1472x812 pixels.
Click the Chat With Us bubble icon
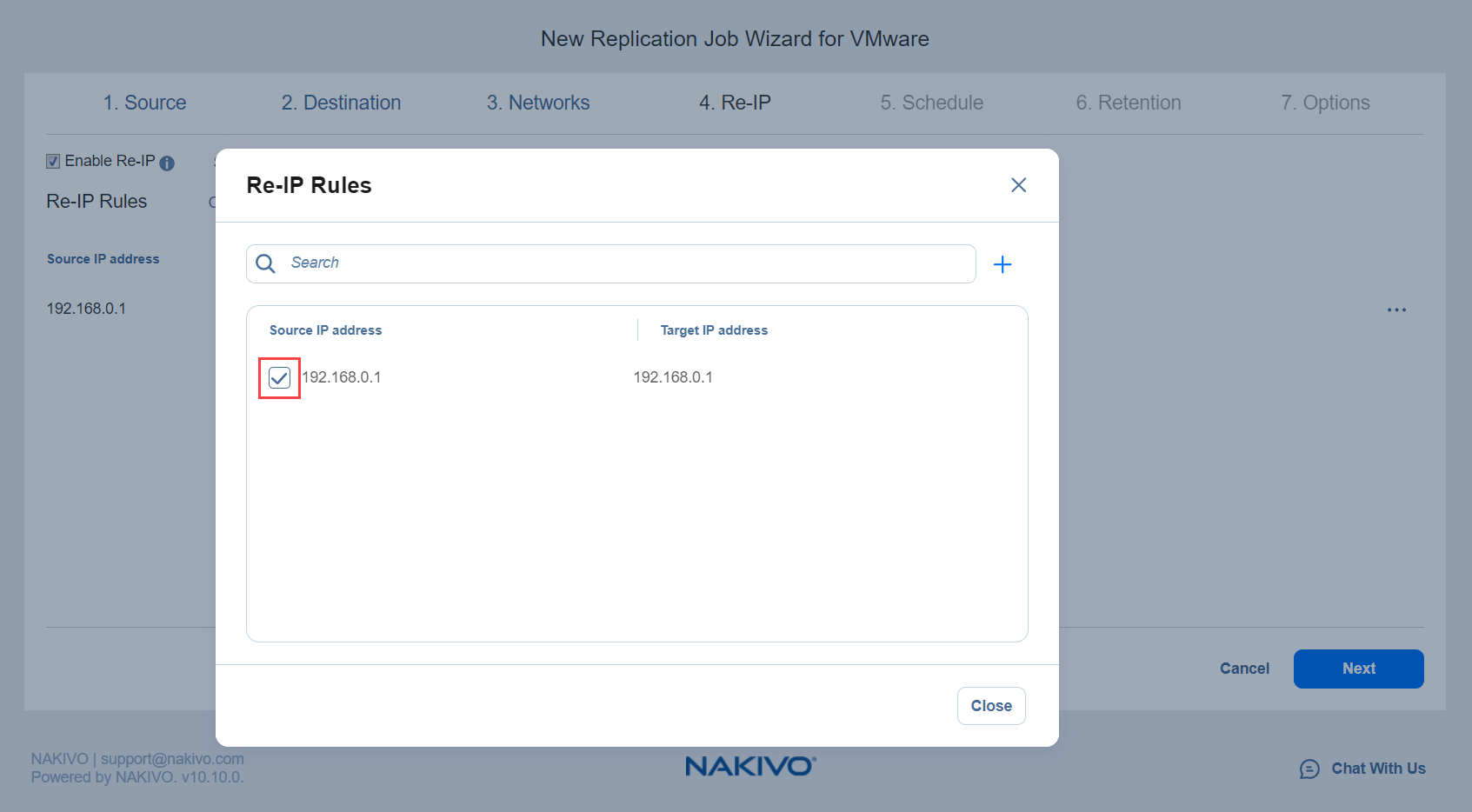[x=1309, y=769]
